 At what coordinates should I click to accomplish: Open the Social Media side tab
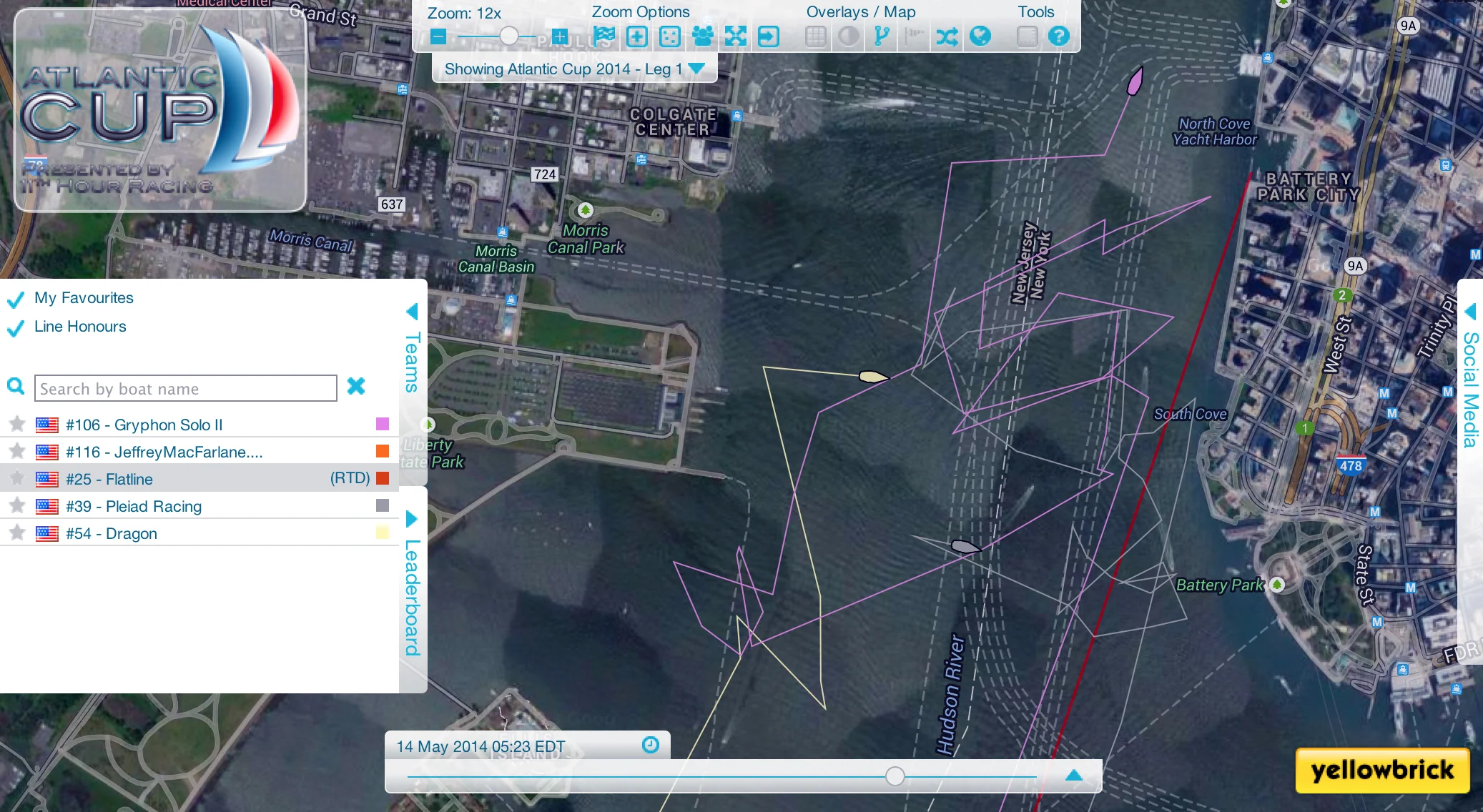coord(1470,390)
